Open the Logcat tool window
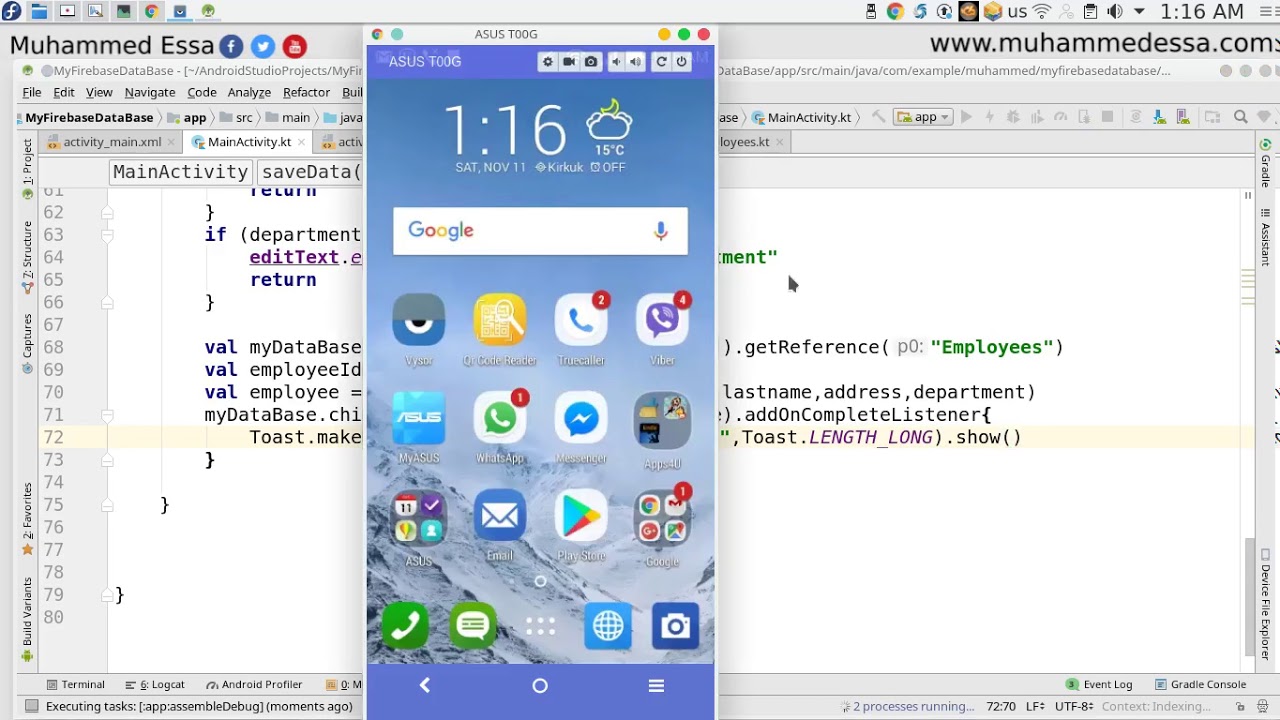1280x720 pixels. point(155,685)
